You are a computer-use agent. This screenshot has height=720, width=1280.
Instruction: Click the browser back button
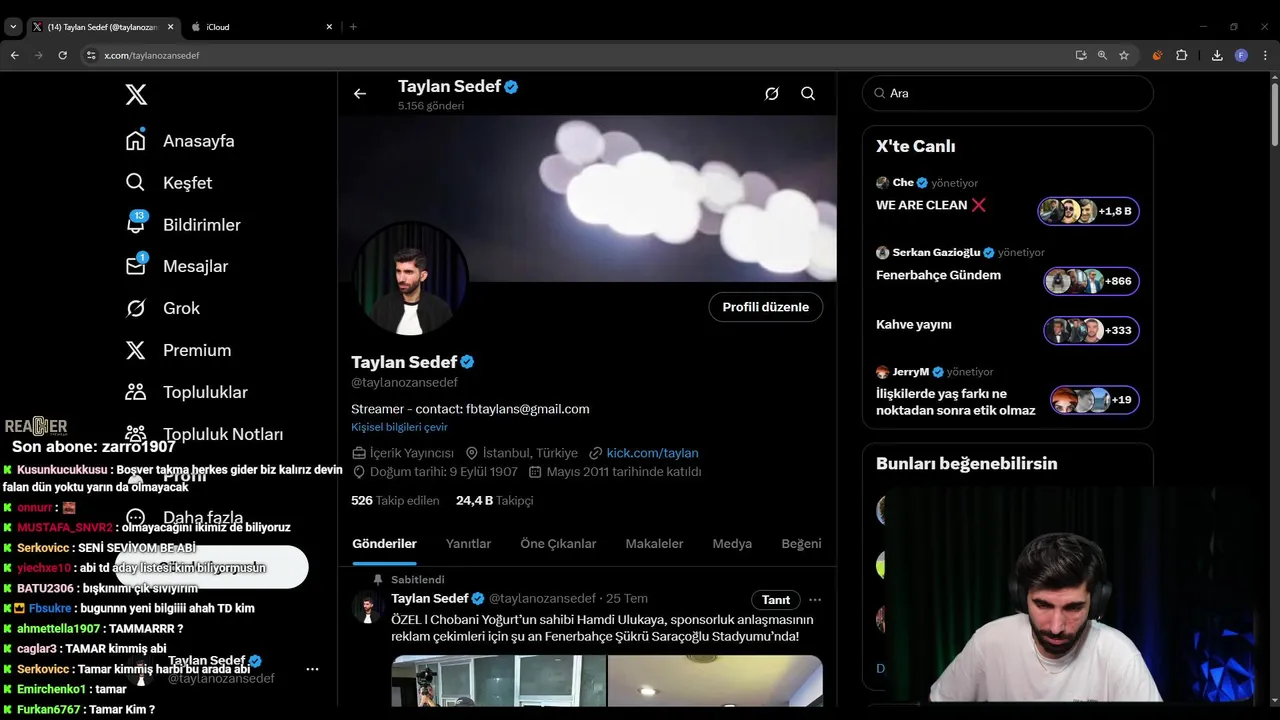coord(15,55)
